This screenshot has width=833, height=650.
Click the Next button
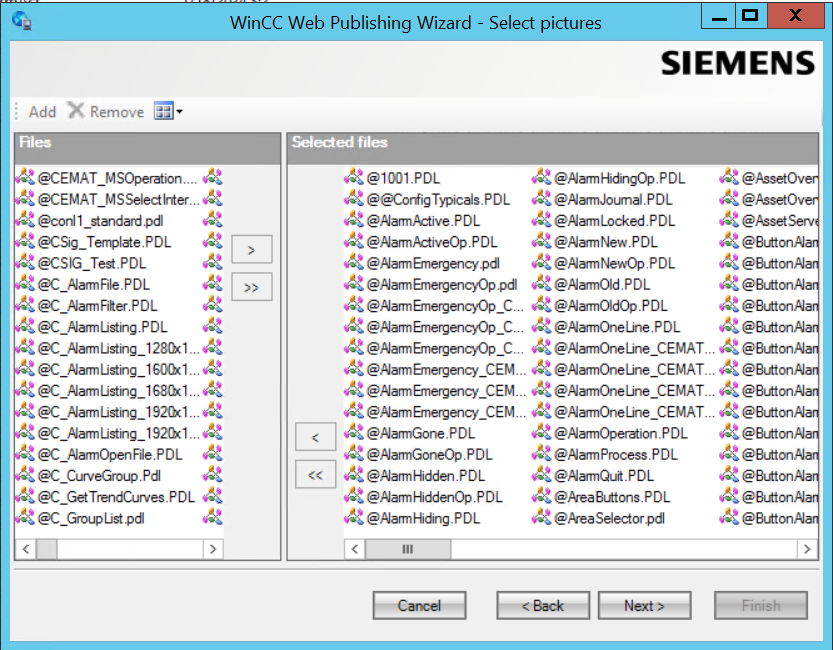tap(644, 605)
